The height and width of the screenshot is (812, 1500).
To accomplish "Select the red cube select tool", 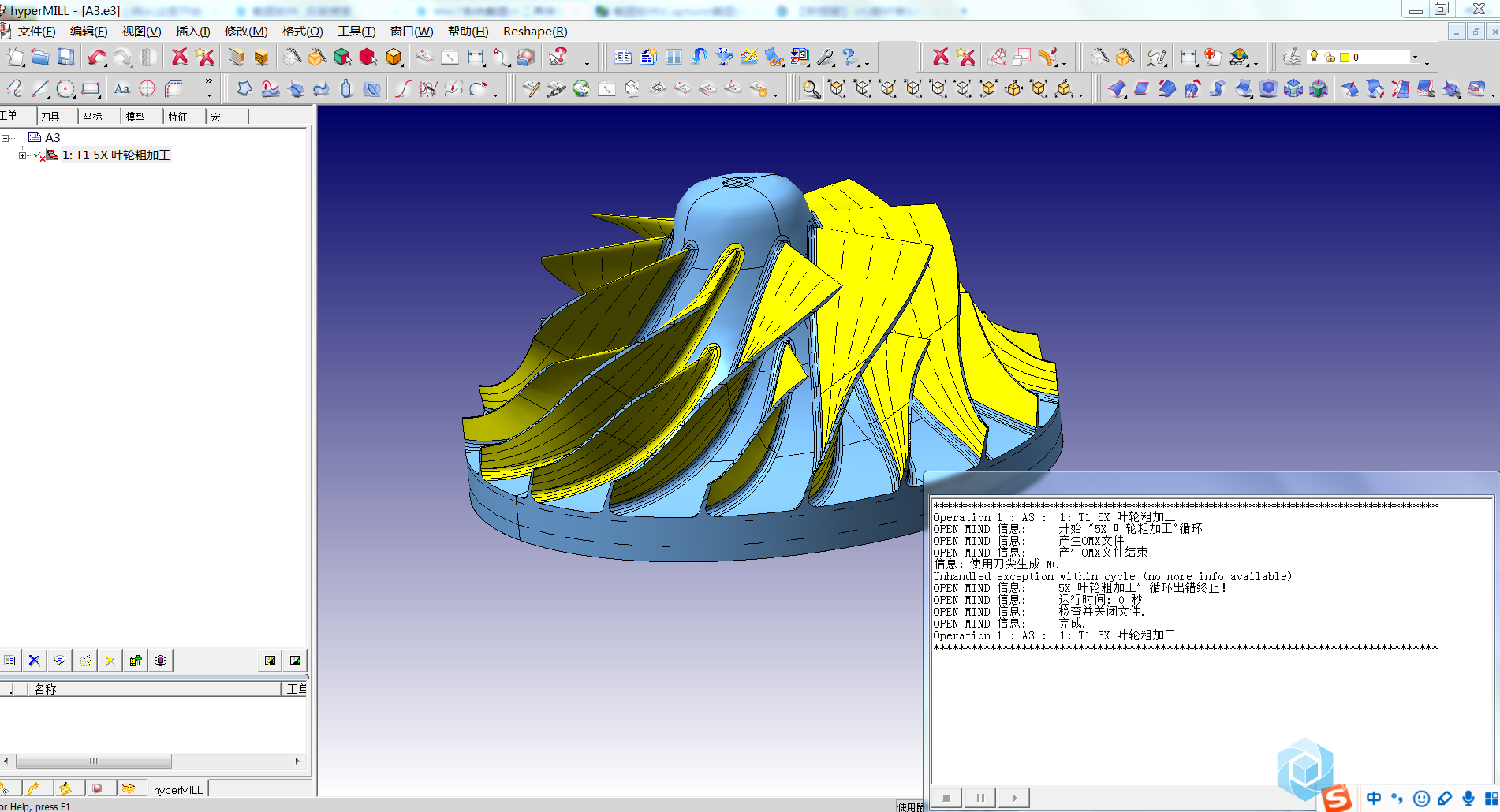I will coord(368,57).
